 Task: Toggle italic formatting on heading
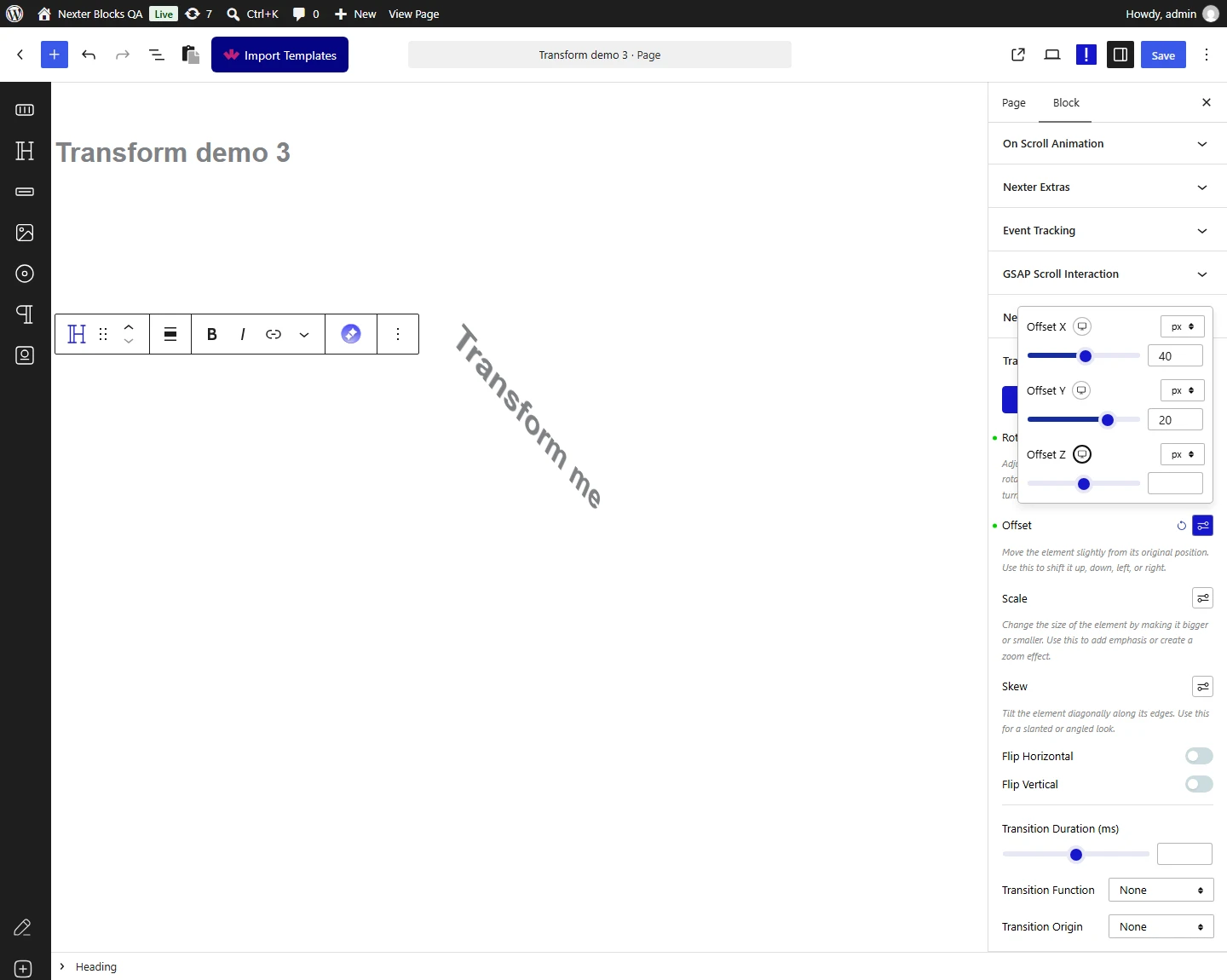point(243,334)
